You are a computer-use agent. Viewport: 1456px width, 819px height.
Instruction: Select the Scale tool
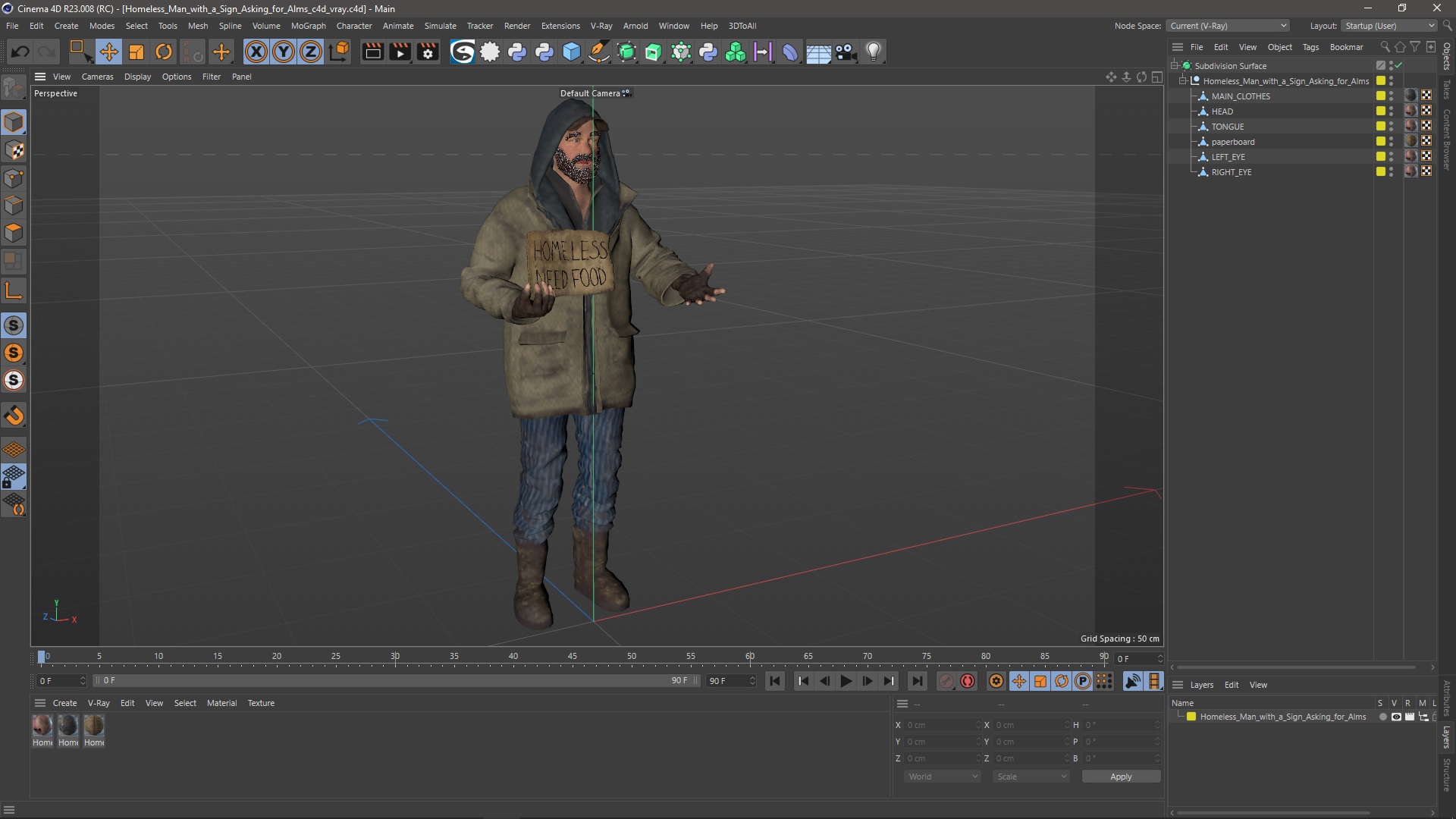click(136, 52)
